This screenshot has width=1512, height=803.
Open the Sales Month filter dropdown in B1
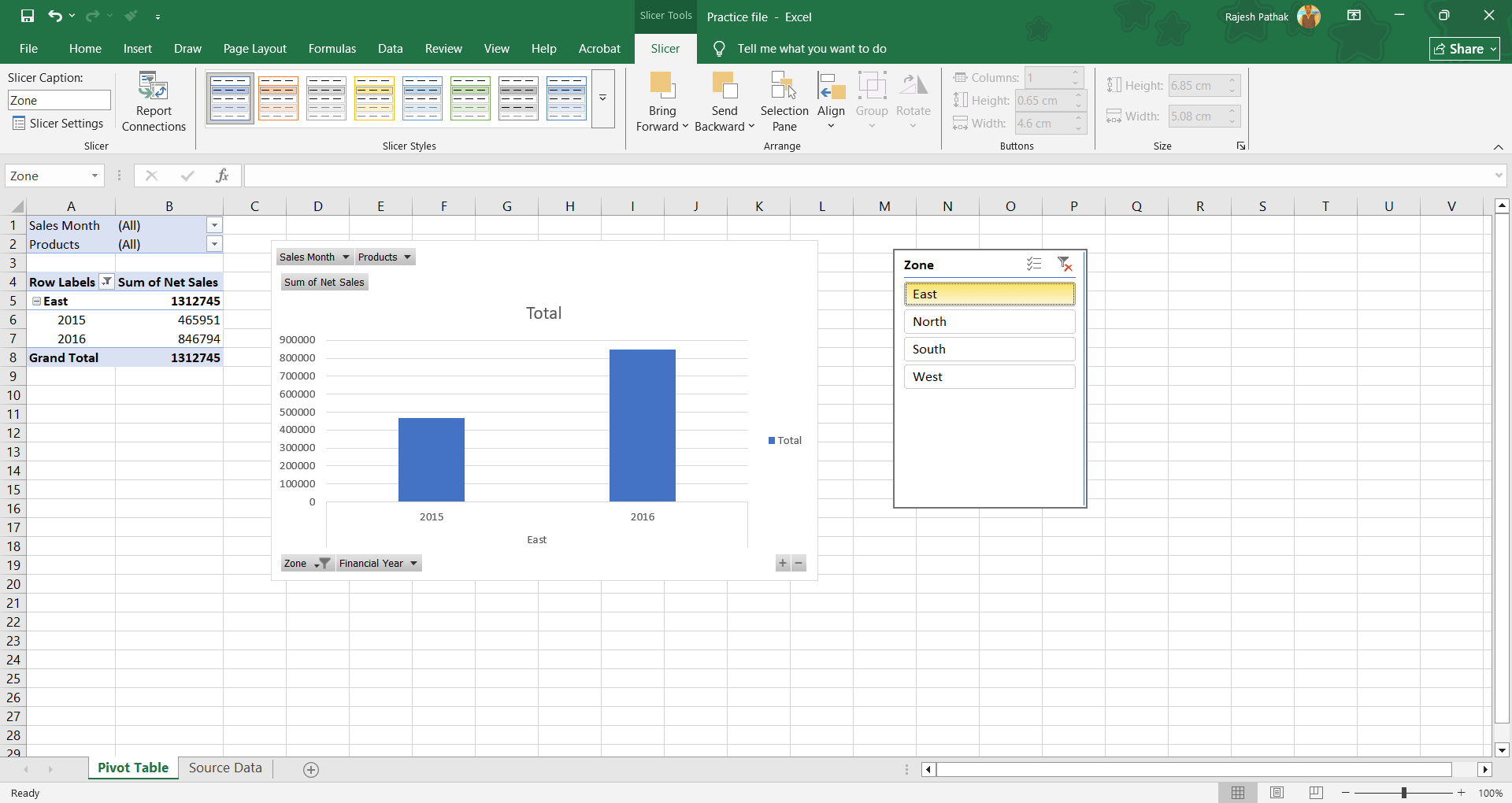[x=214, y=225]
